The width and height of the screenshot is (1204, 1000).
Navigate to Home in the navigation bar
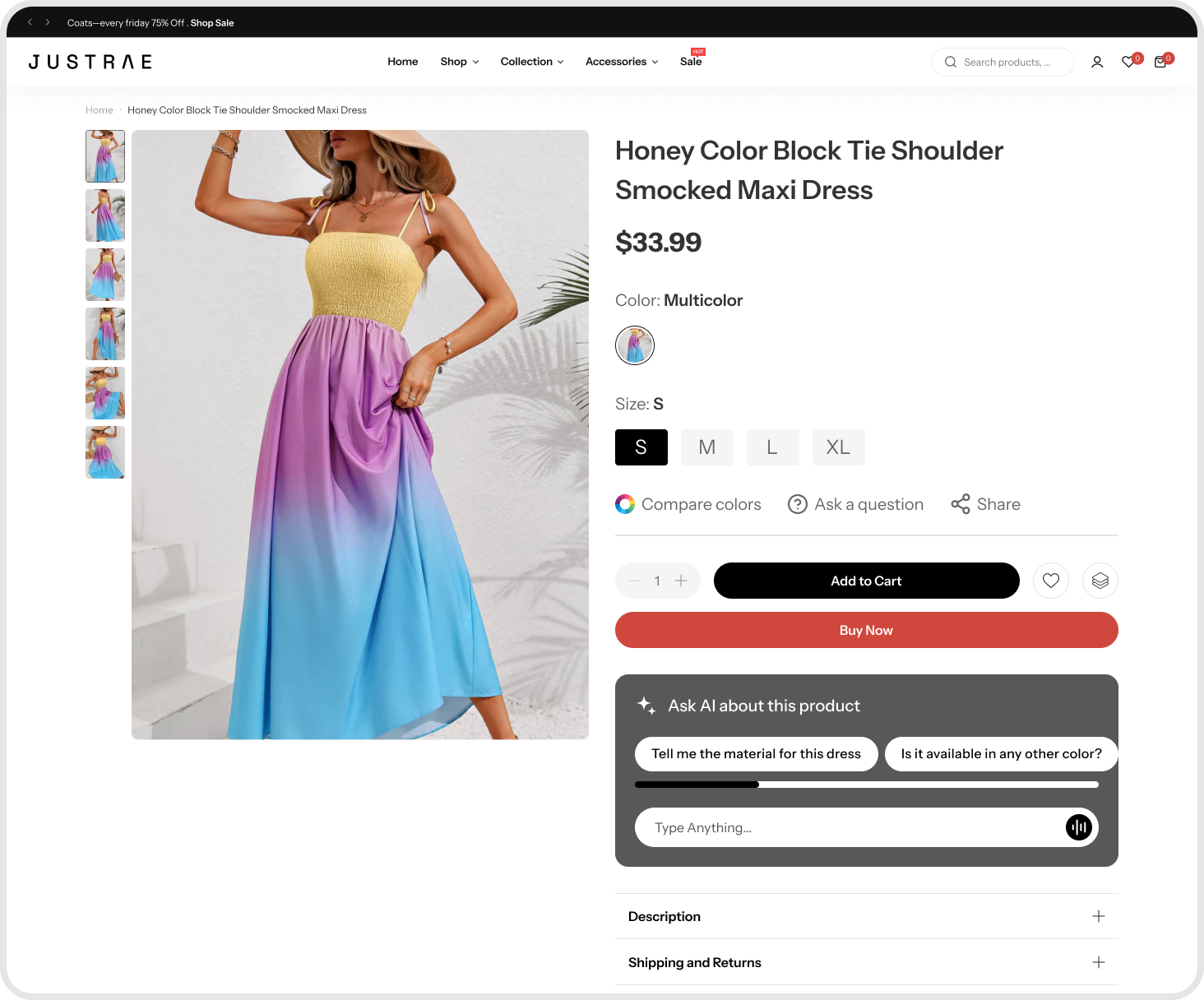(x=402, y=62)
